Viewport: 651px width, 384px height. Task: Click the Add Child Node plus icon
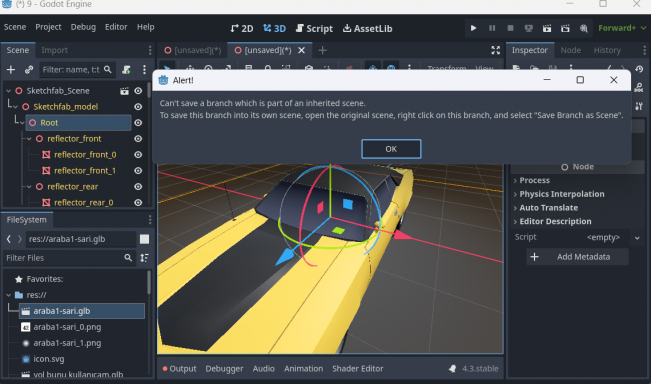11,70
